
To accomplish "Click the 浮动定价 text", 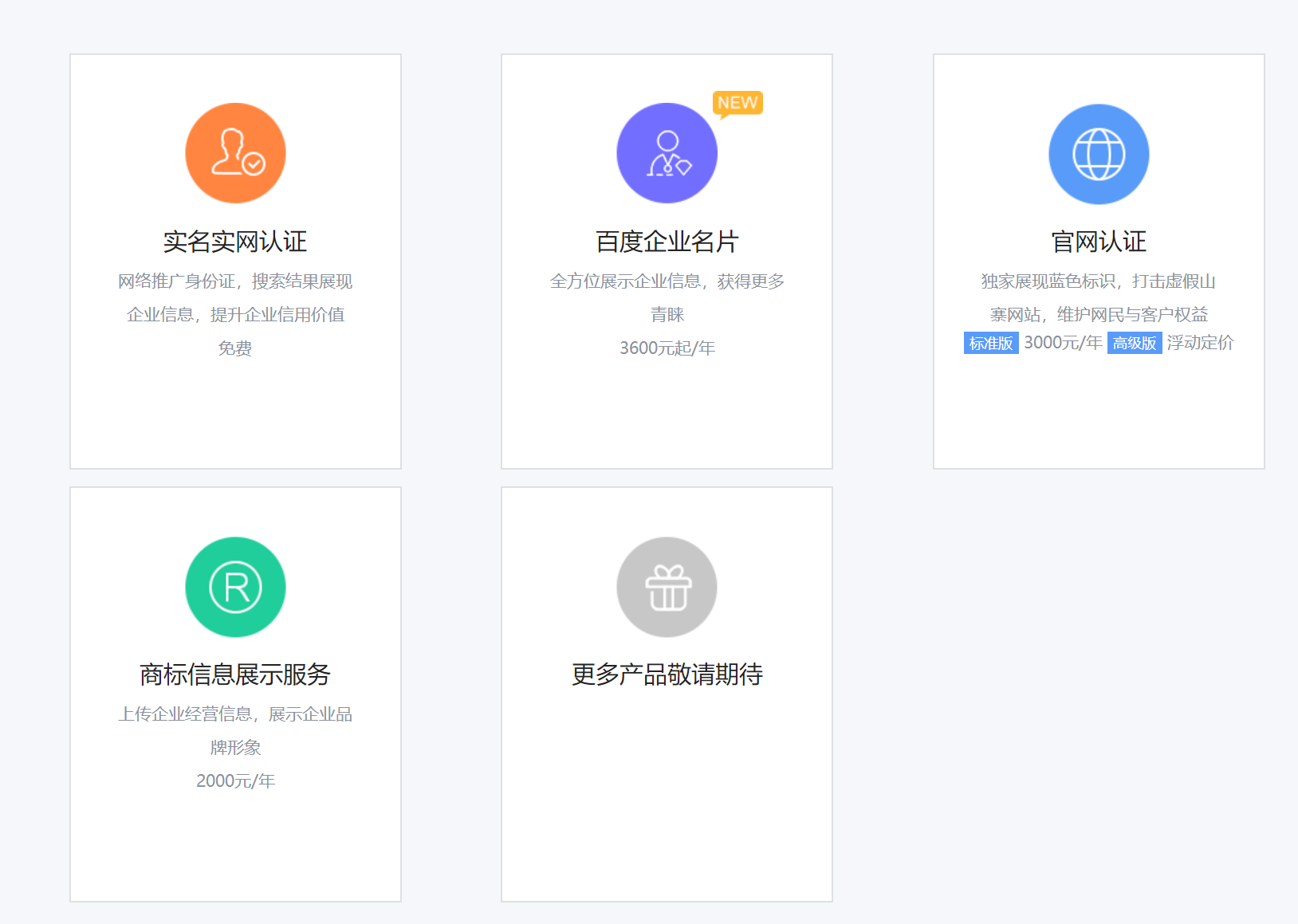I will [x=1200, y=343].
